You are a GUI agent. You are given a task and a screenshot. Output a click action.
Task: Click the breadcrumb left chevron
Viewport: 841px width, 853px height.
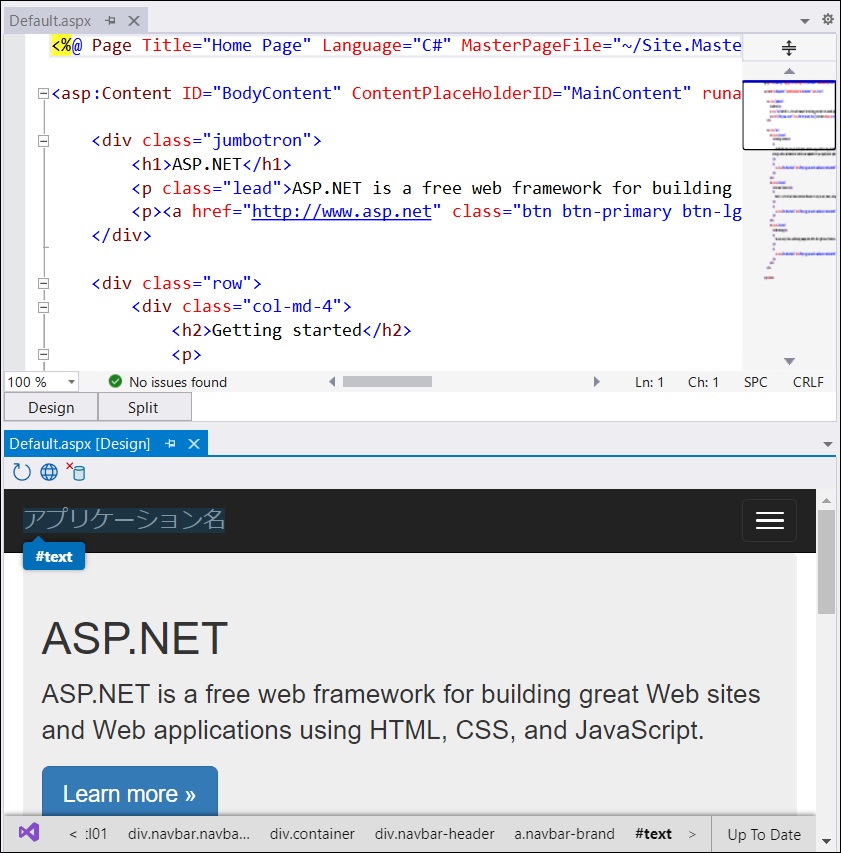pos(73,834)
